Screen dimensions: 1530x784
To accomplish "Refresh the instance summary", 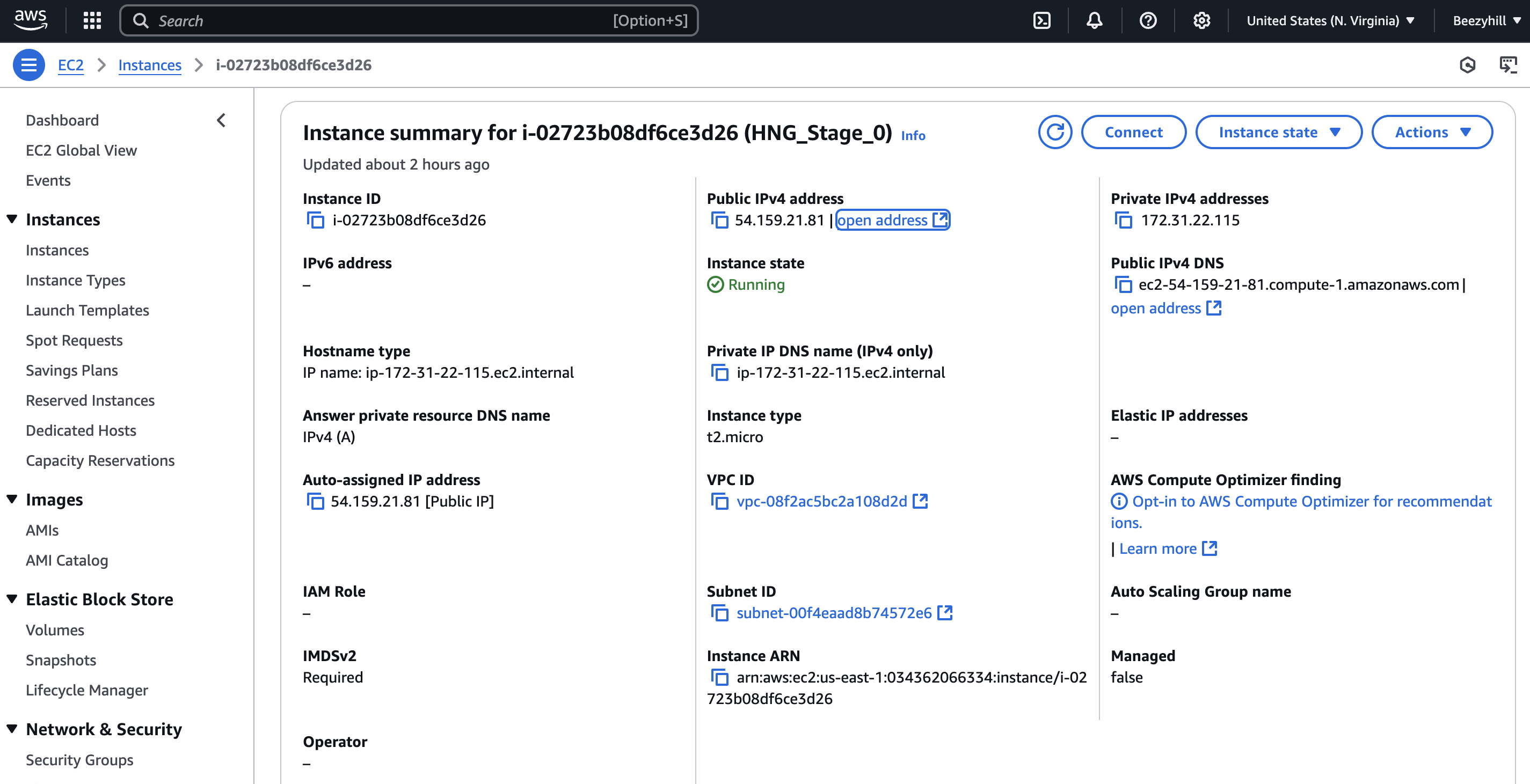I will tap(1055, 132).
